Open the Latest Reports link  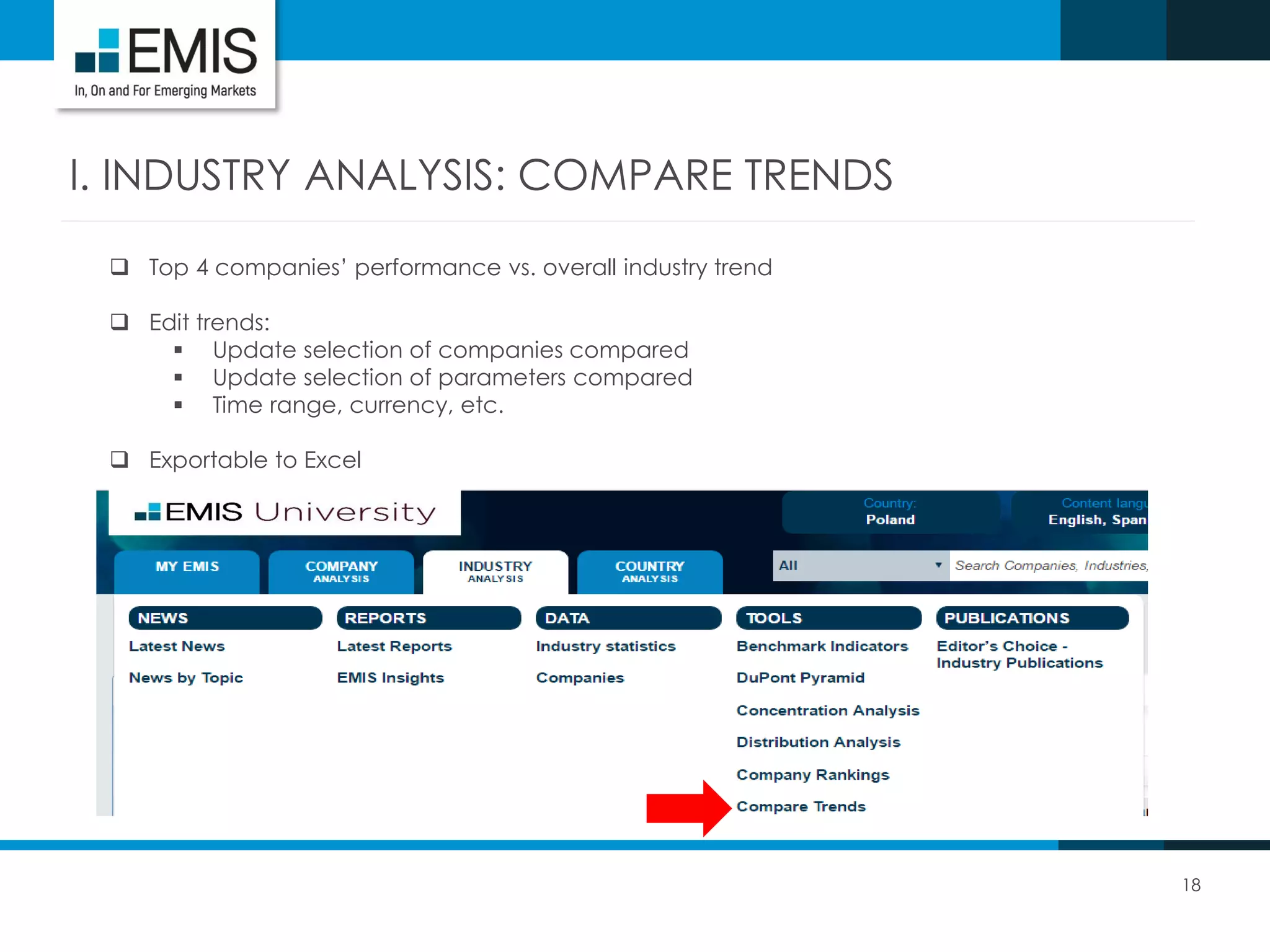tap(394, 646)
